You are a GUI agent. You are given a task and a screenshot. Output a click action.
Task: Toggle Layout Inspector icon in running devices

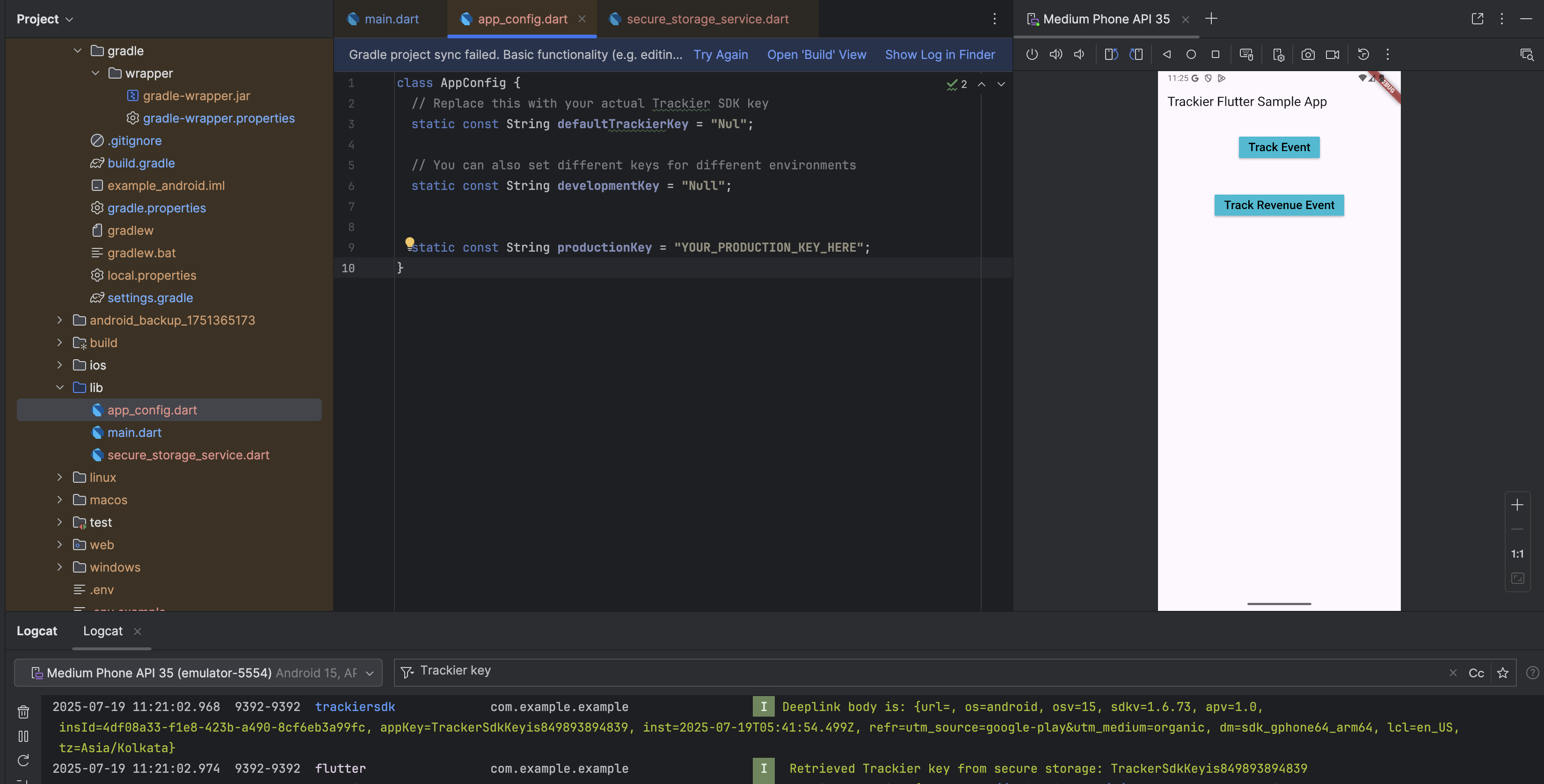pyautogui.click(x=1527, y=55)
